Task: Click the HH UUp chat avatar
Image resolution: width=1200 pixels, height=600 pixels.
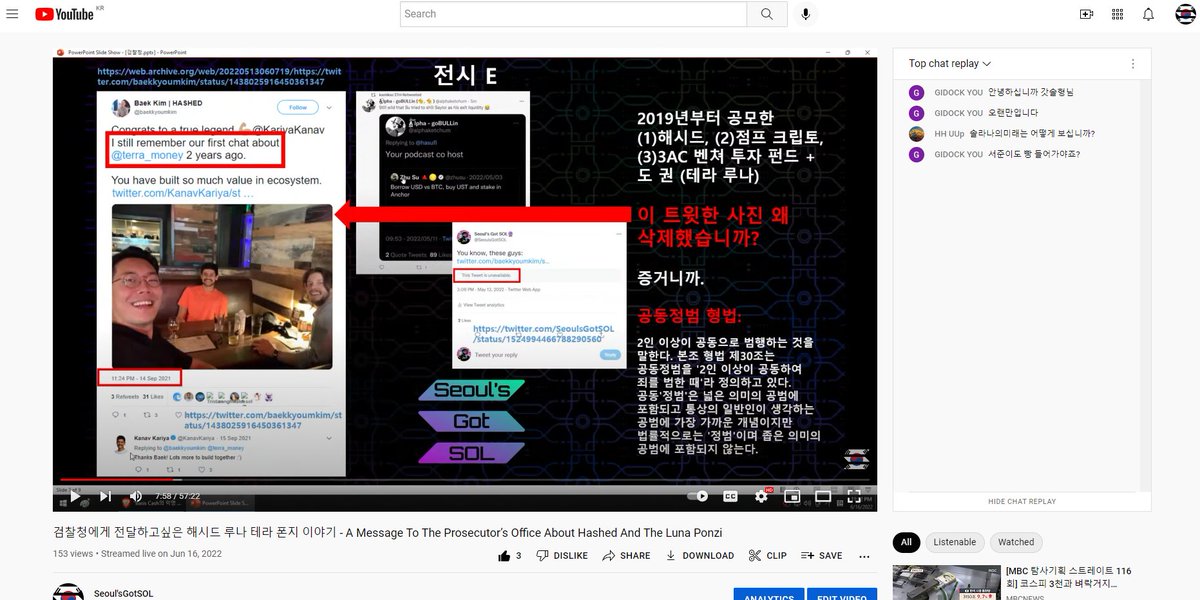Action: [x=916, y=133]
